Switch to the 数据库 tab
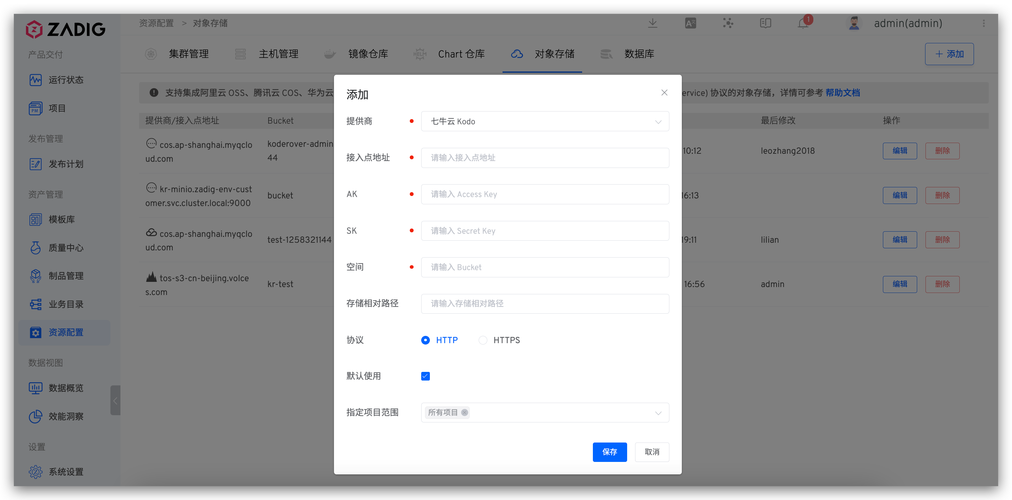Image resolution: width=1012 pixels, height=500 pixels. (627, 54)
